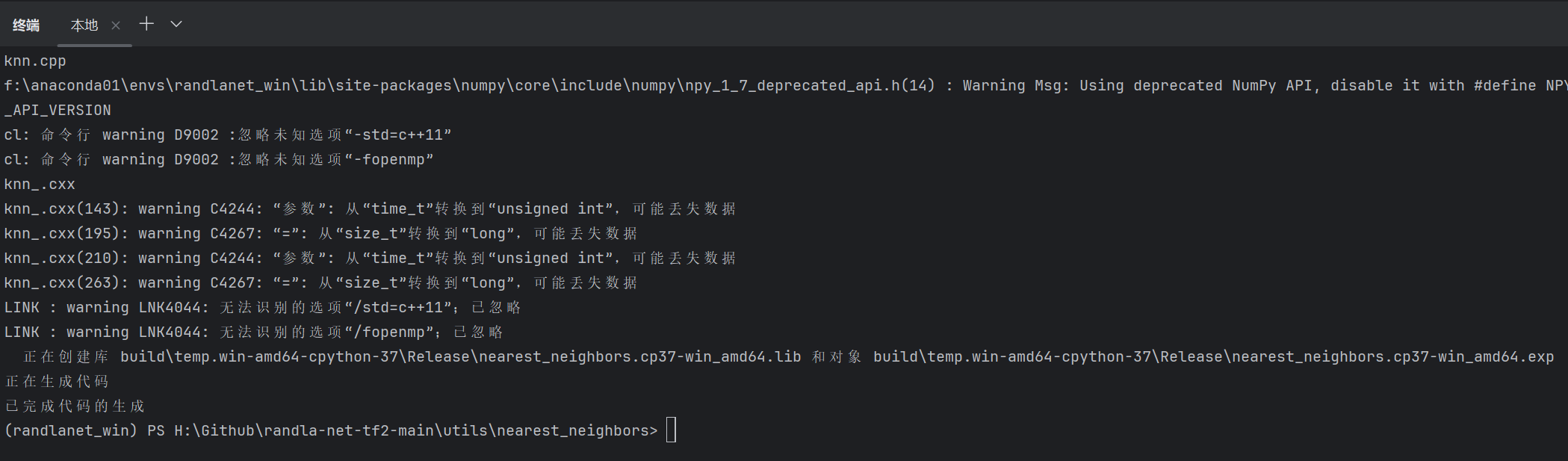Click the knn.cpp output line
1568x461 pixels.
point(35,61)
